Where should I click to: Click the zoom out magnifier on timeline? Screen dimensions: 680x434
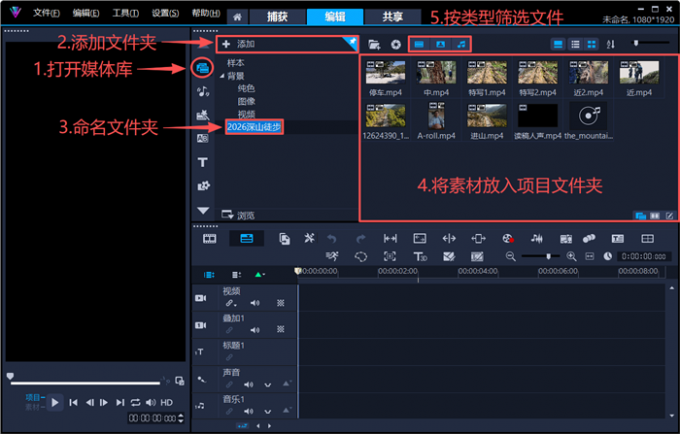(510, 256)
